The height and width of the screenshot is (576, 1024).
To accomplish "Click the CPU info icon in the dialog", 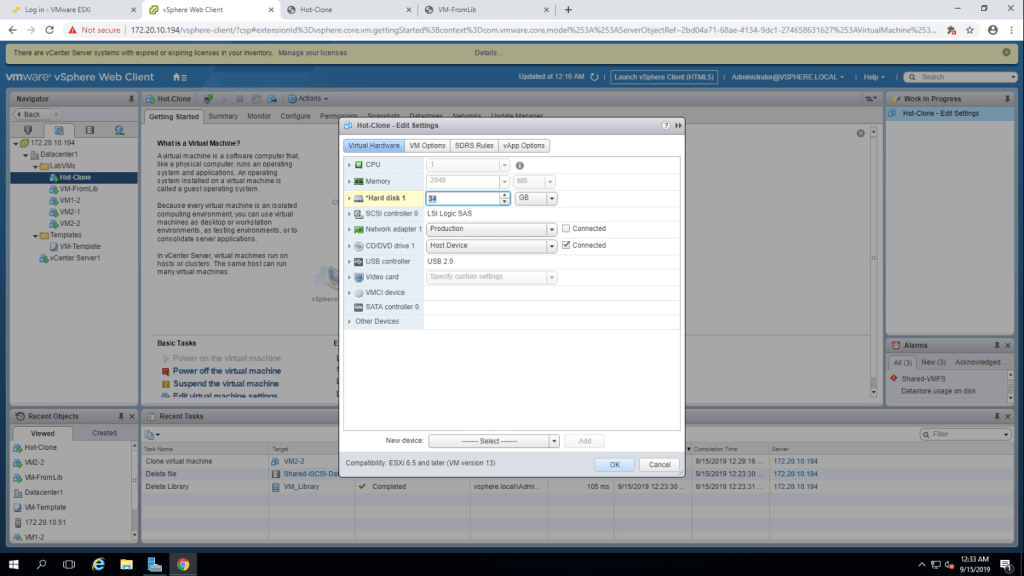I will click(x=520, y=165).
